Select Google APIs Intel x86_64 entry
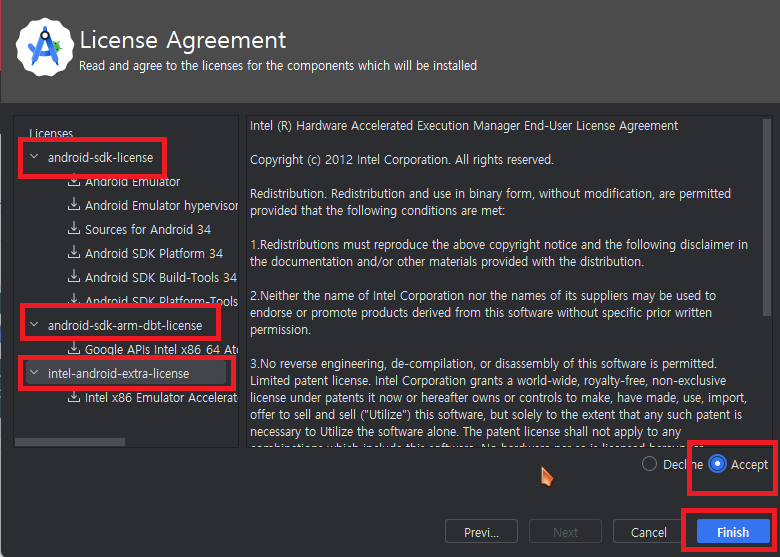This screenshot has width=780, height=557. click(161, 349)
